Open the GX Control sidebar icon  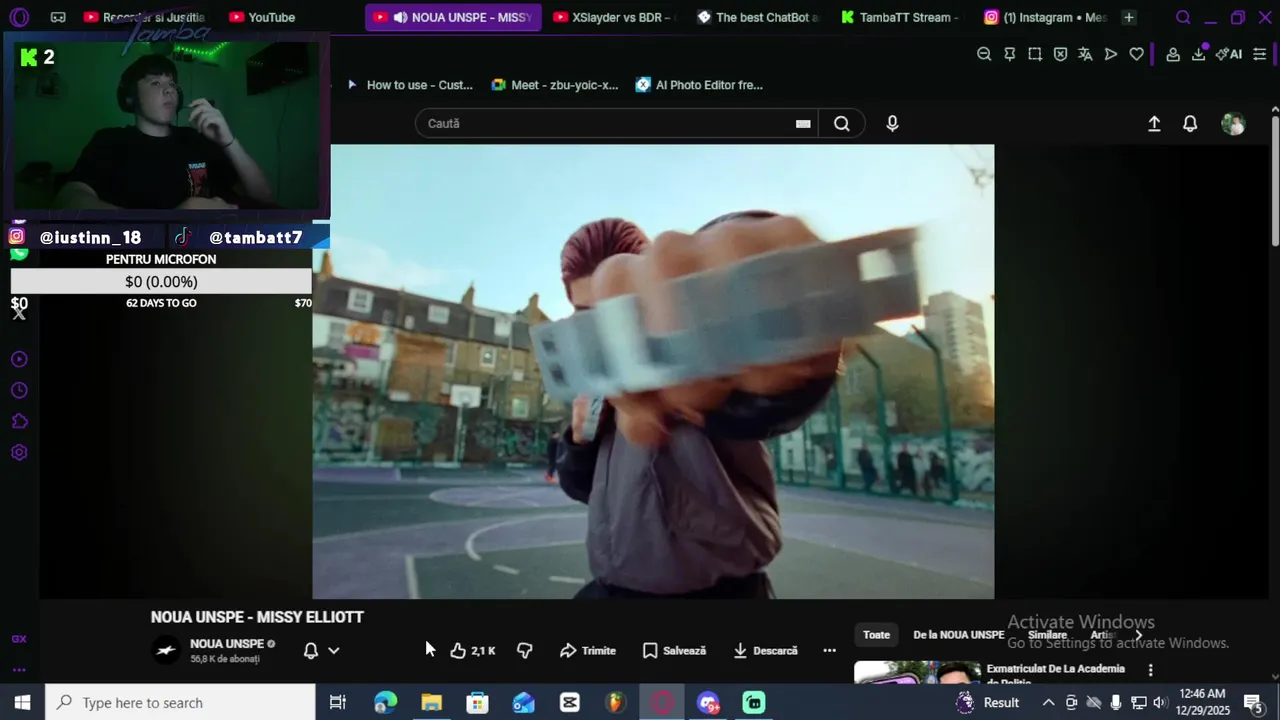(19, 639)
